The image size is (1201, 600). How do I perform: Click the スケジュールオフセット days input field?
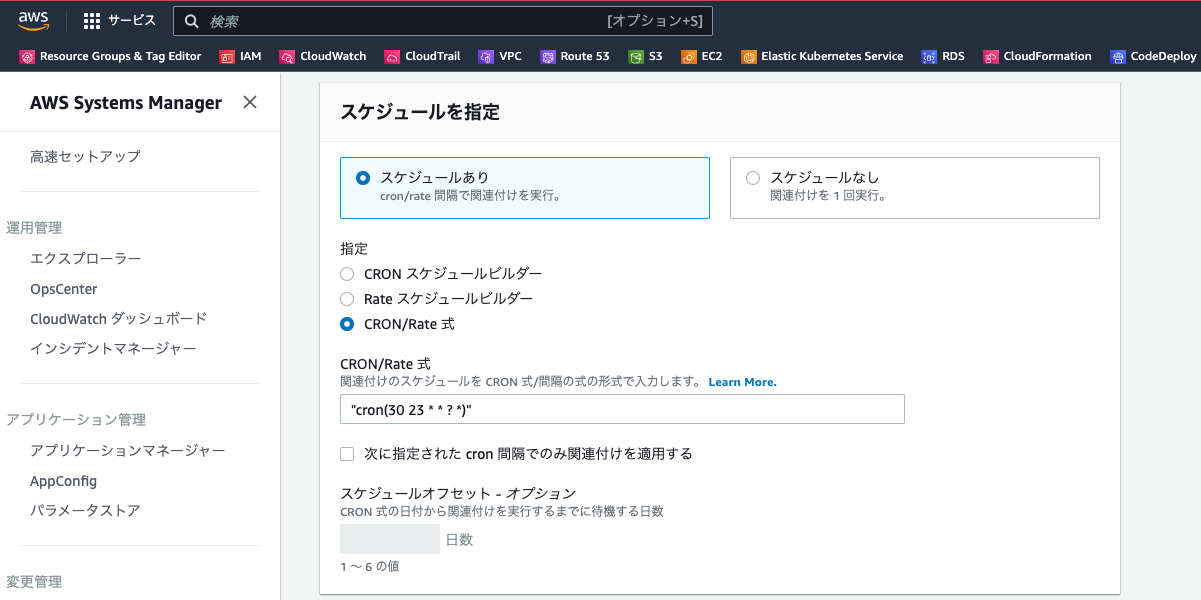(x=389, y=538)
